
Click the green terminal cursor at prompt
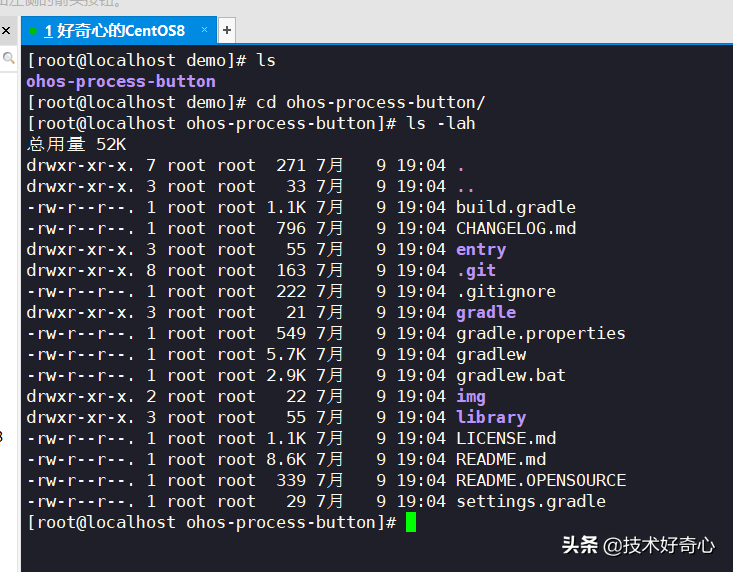click(411, 522)
